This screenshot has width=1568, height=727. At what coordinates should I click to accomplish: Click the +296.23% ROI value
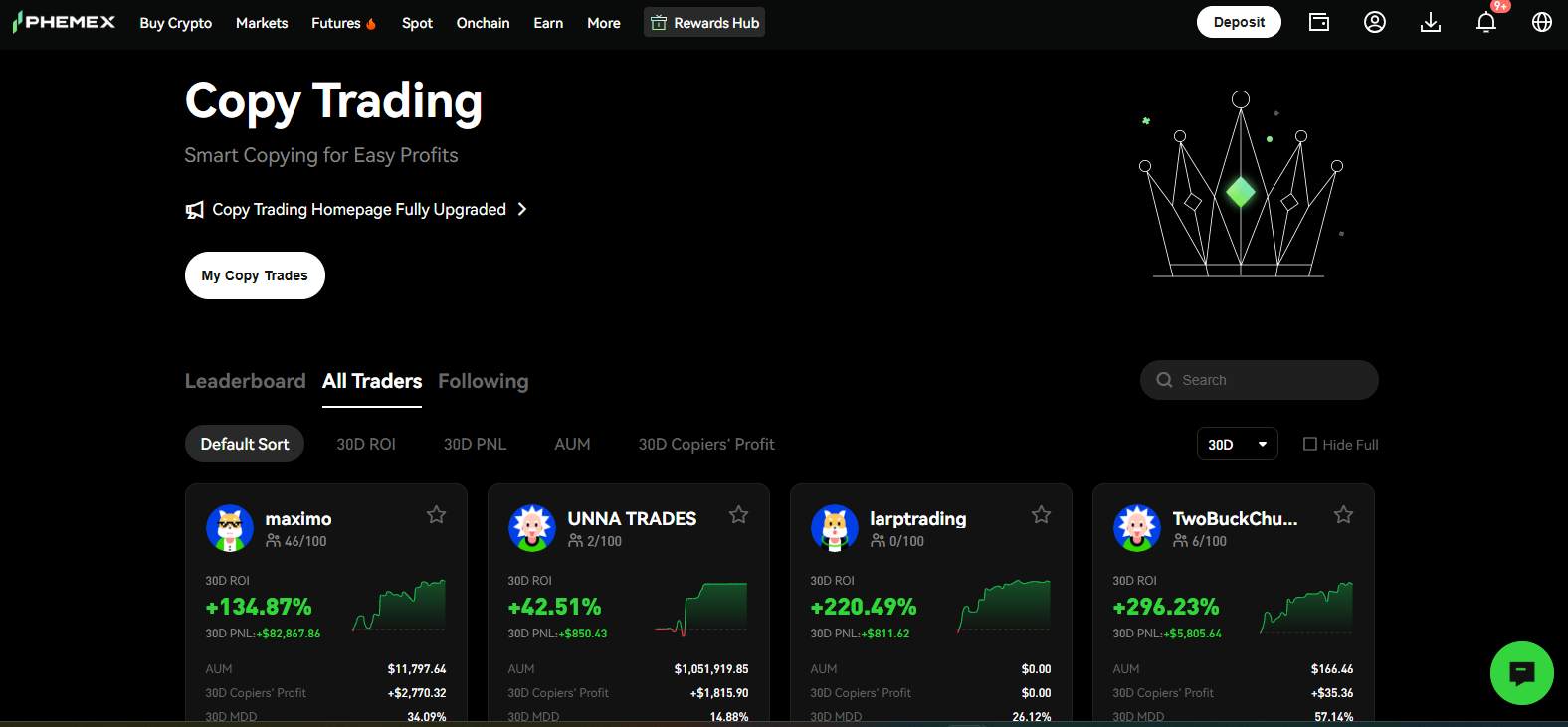tap(1166, 607)
